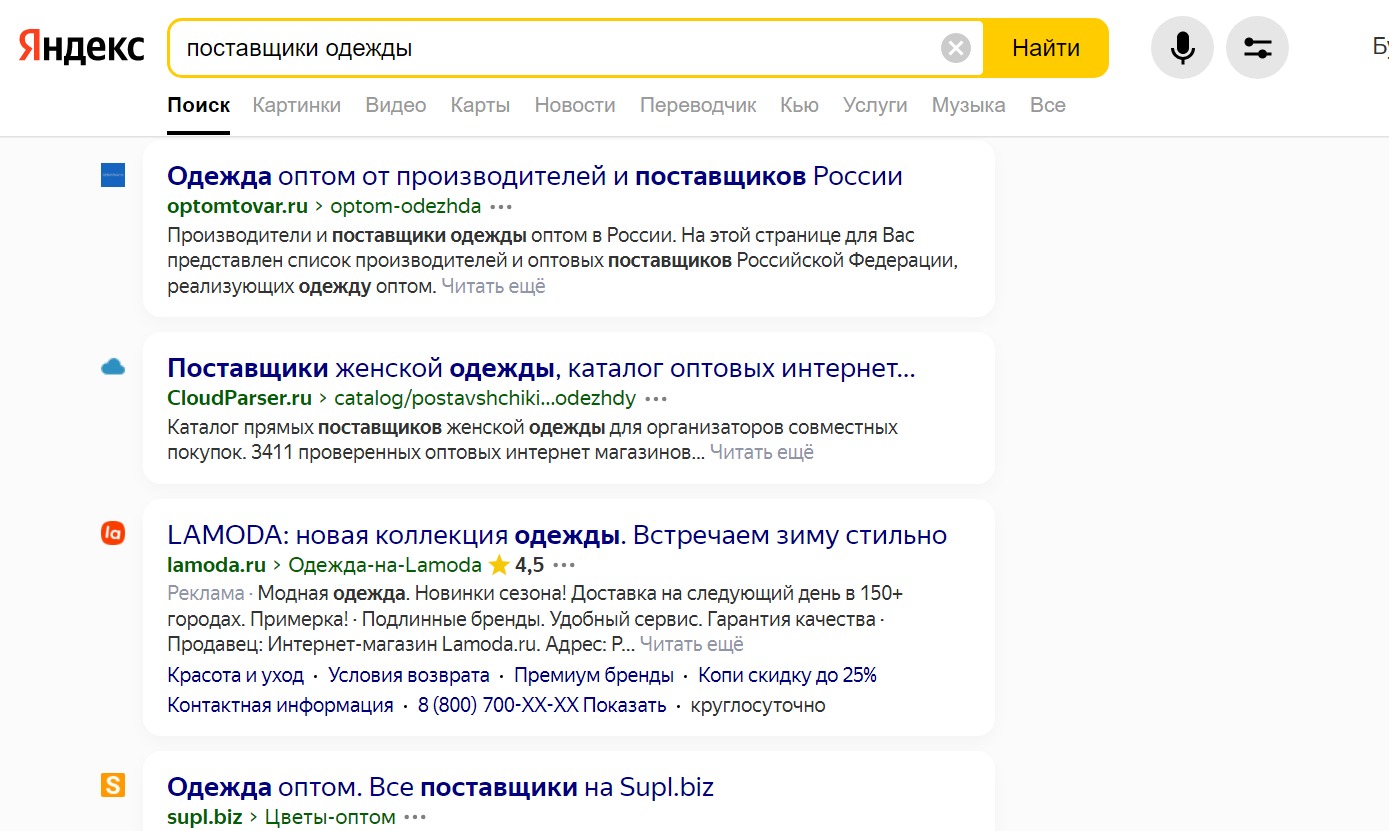Viewport: 1389px width, 831px height.
Task: Open the Новости tab
Action: (575, 105)
